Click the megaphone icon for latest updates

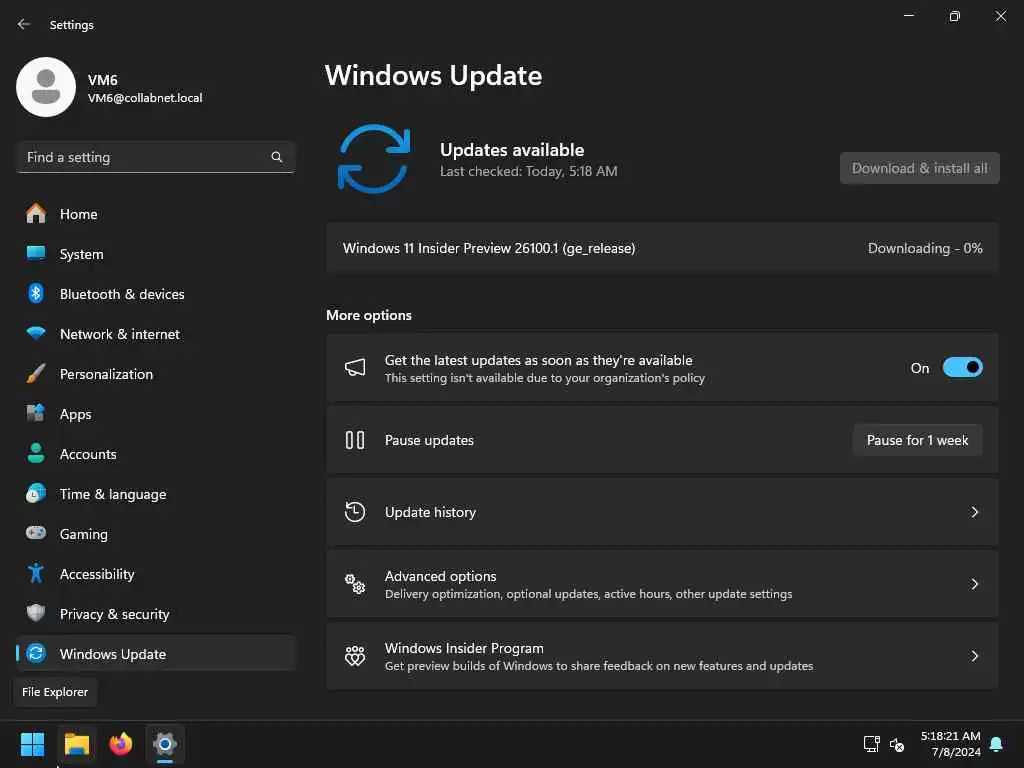tap(355, 367)
